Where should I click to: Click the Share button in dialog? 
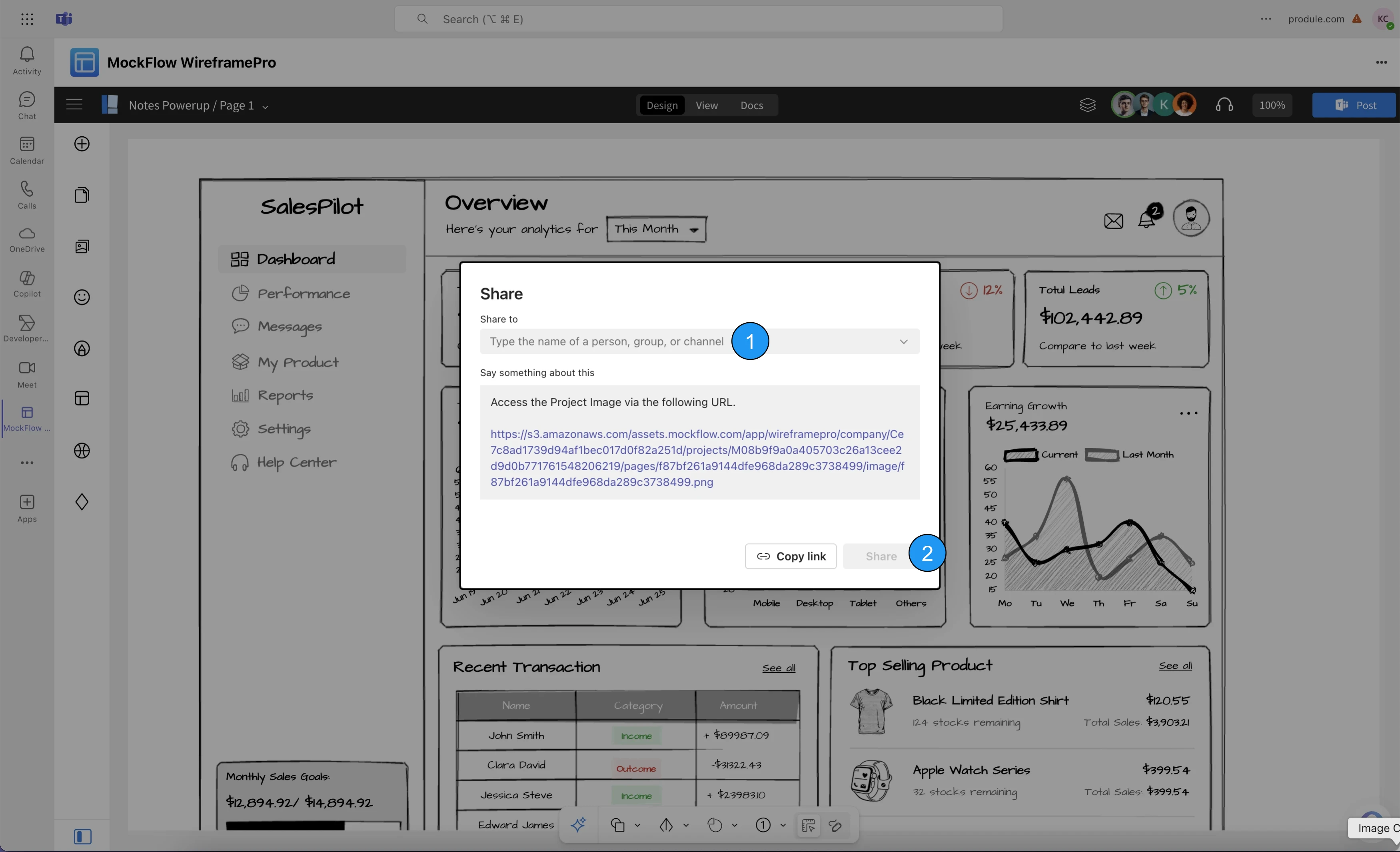pyautogui.click(x=881, y=556)
